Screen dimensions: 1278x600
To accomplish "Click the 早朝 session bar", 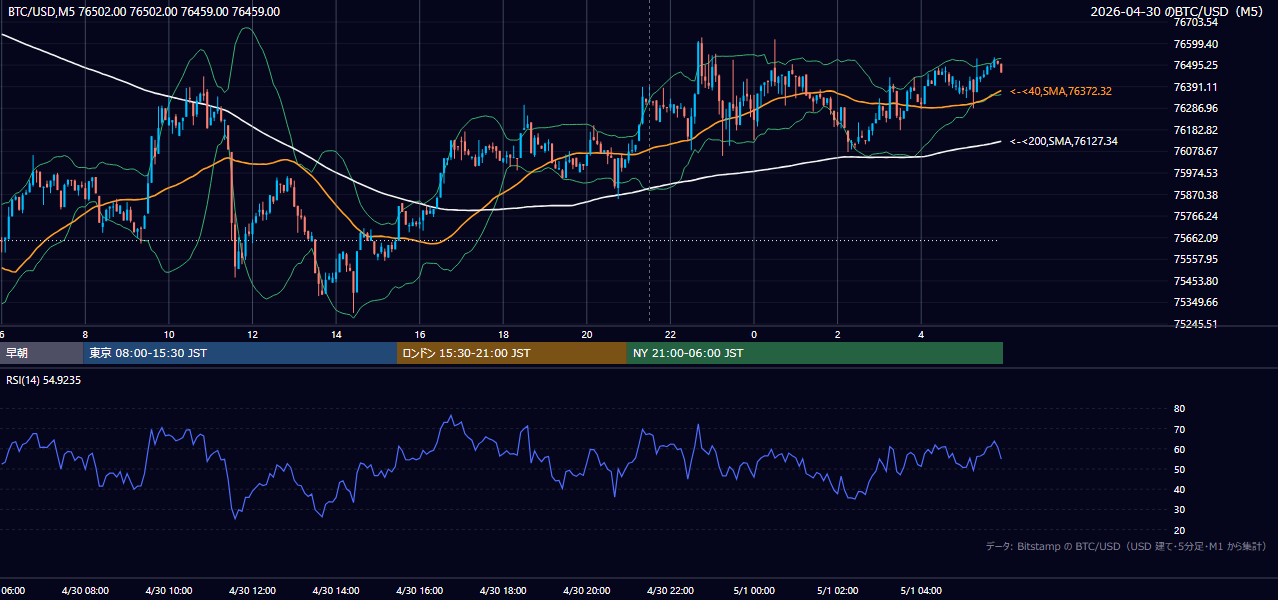I will click(41, 353).
